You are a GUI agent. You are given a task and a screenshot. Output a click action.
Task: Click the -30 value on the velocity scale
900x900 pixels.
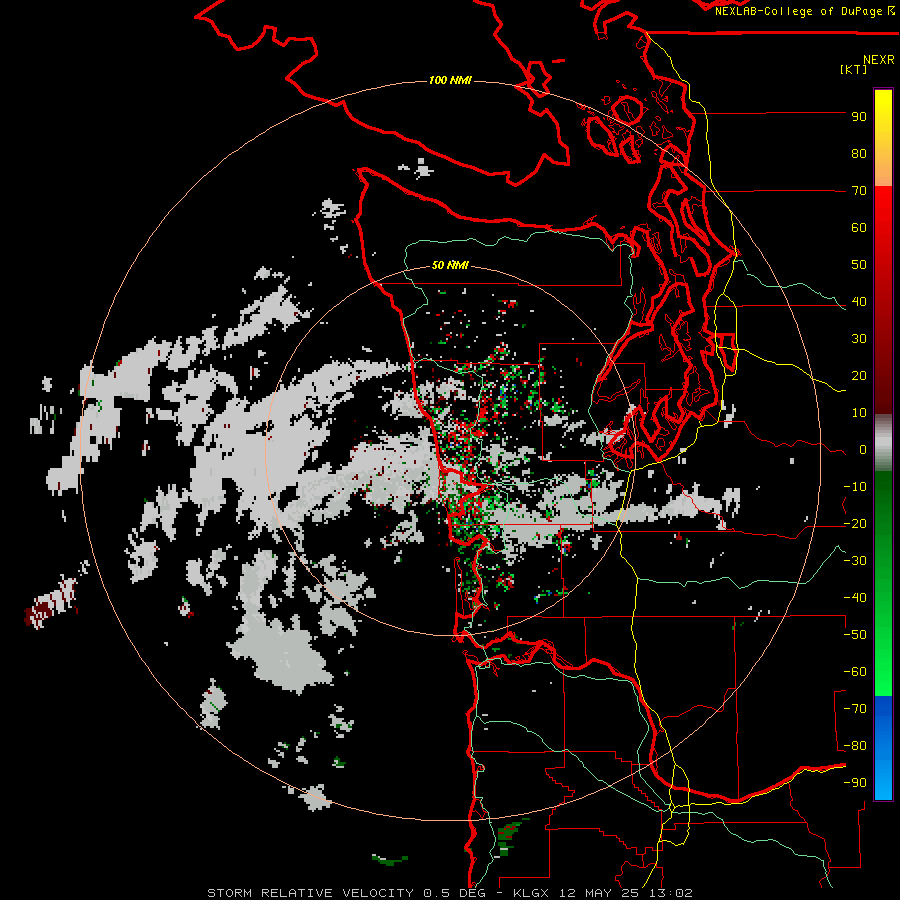pyautogui.click(x=855, y=561)
